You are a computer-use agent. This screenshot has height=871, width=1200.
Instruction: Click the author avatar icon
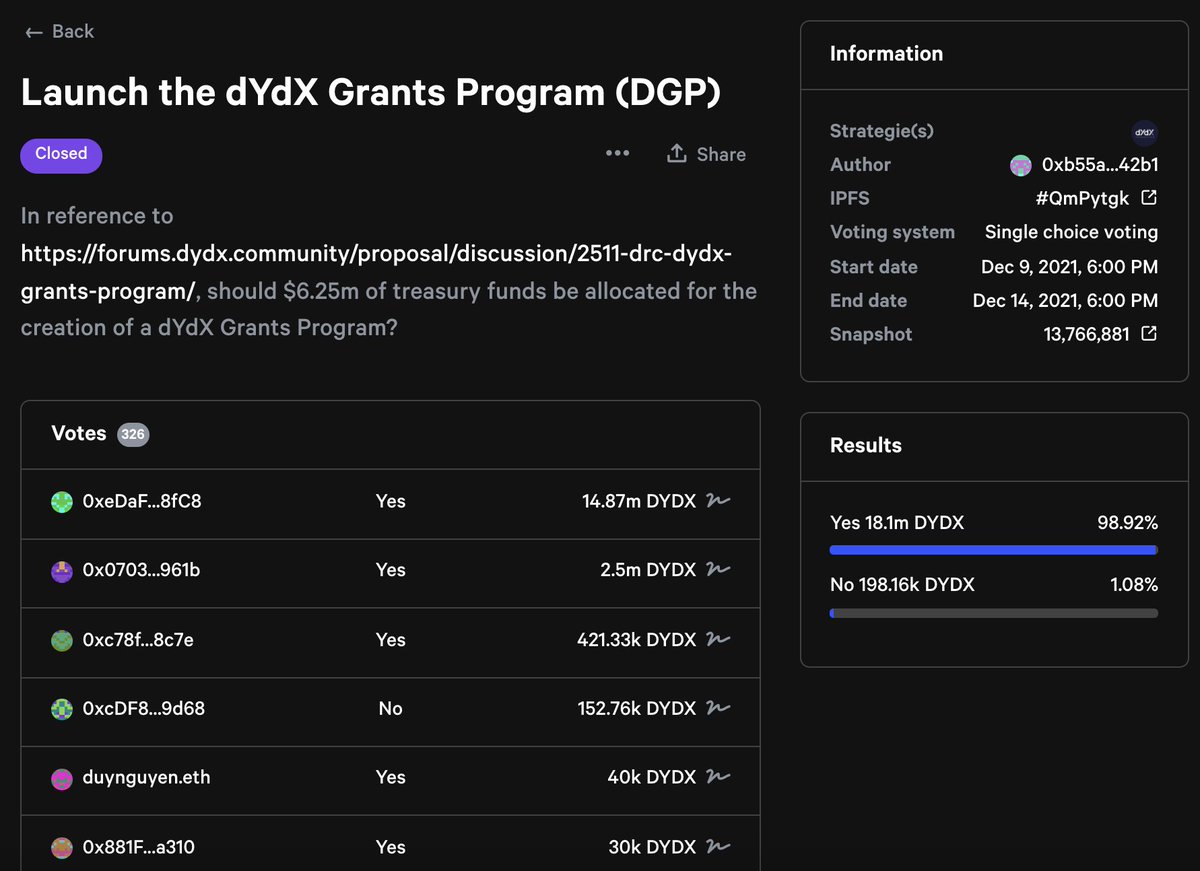[1021, 165]
